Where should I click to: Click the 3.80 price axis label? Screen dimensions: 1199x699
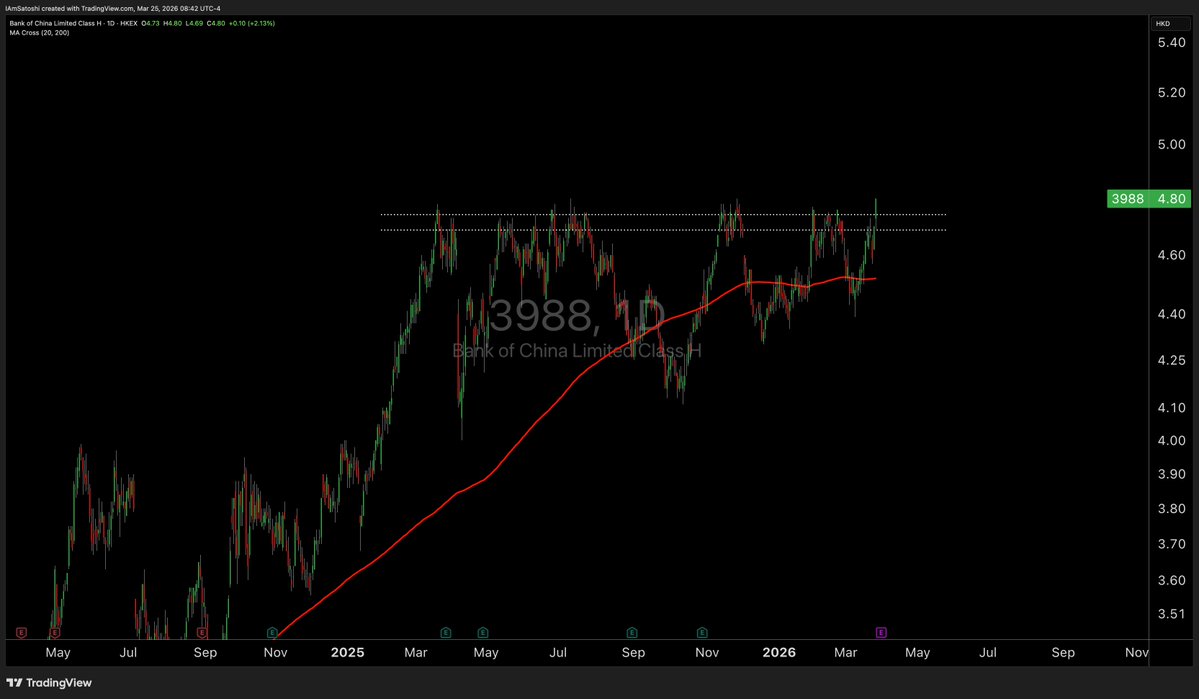pyautogui.click(x=1171, y=509)
